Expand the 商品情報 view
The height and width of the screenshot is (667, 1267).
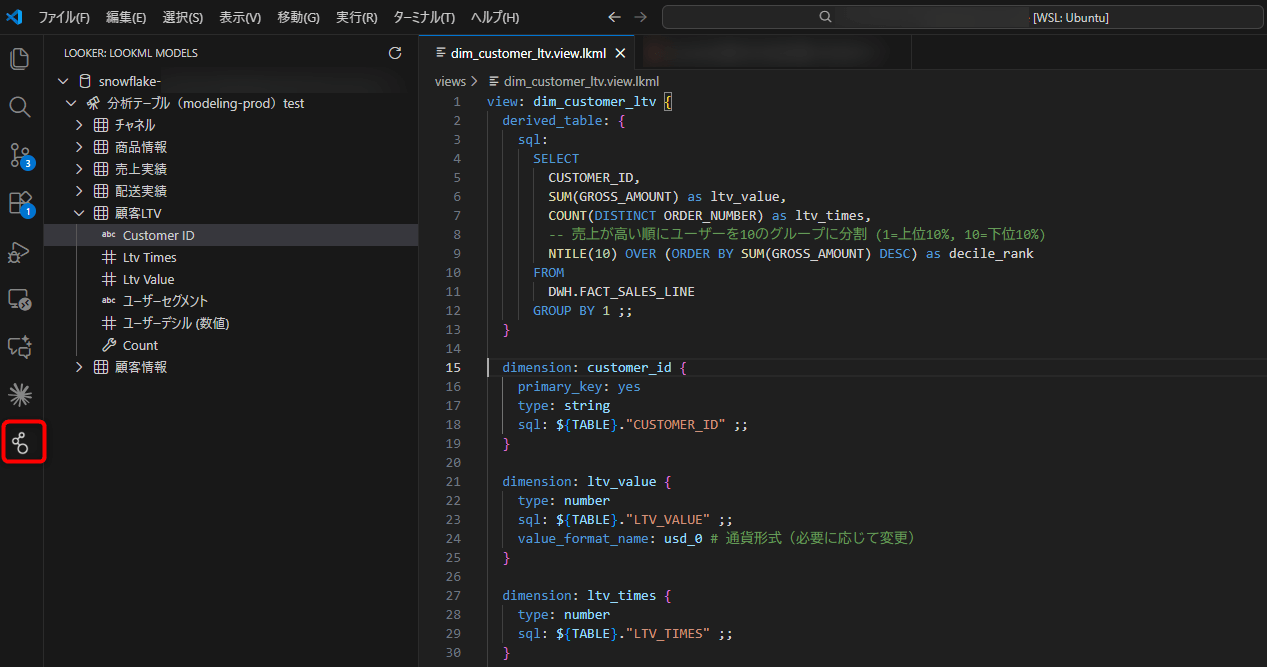80,147
